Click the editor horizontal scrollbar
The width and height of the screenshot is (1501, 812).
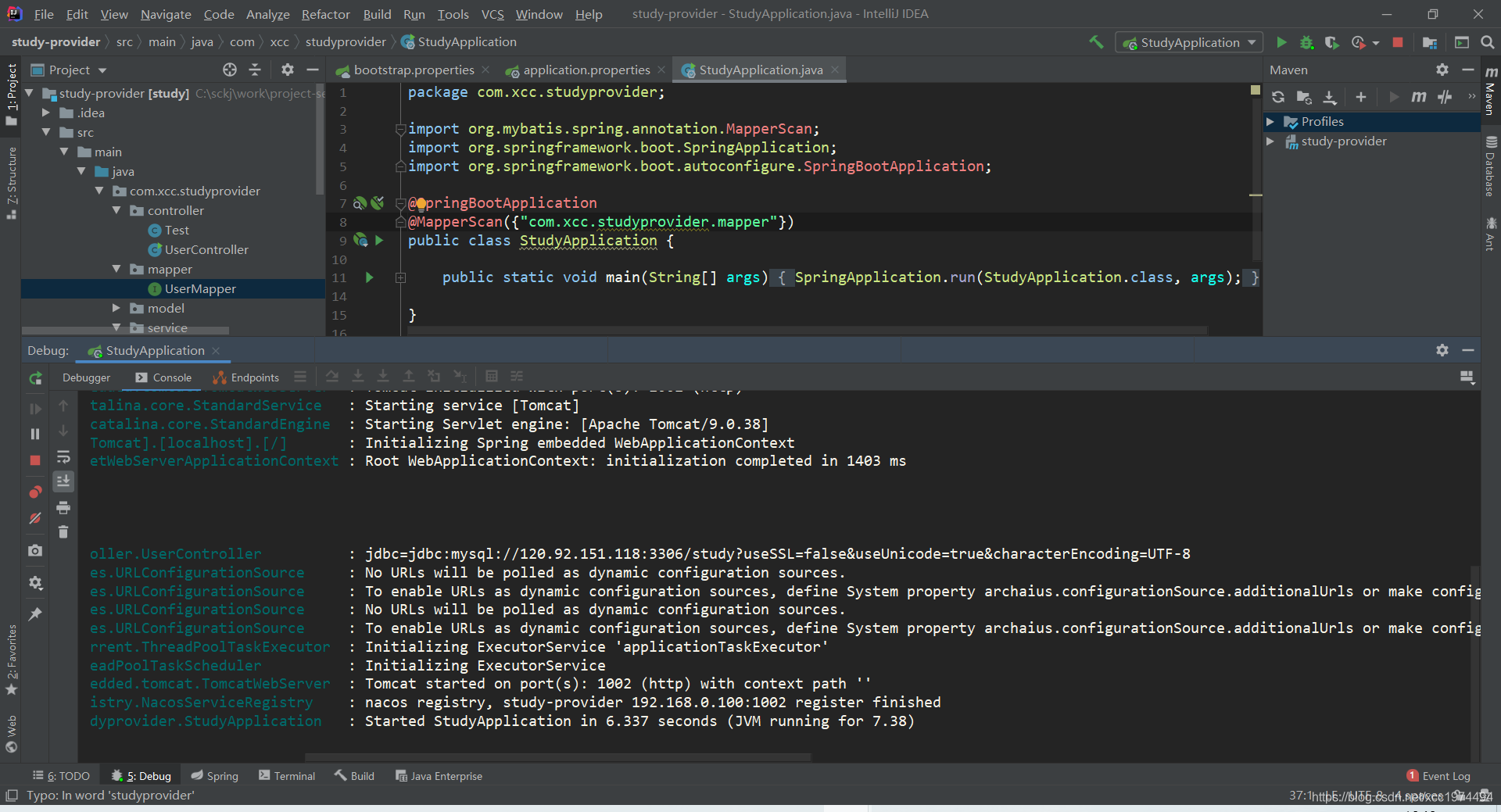[808, 331]
